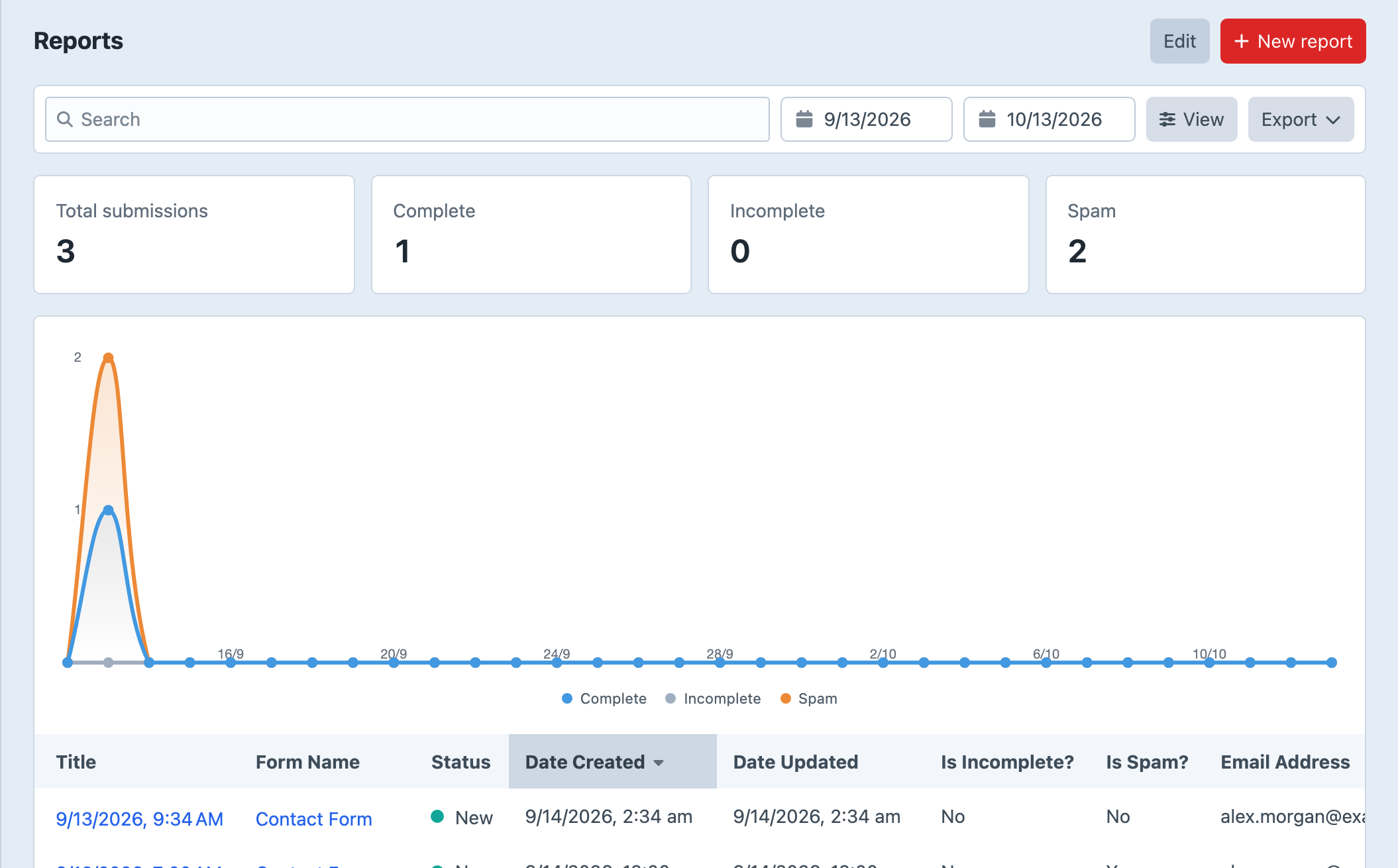The image size is (1398, 868).
Task: Click the Reports page heading
Action: click(78, 41)
